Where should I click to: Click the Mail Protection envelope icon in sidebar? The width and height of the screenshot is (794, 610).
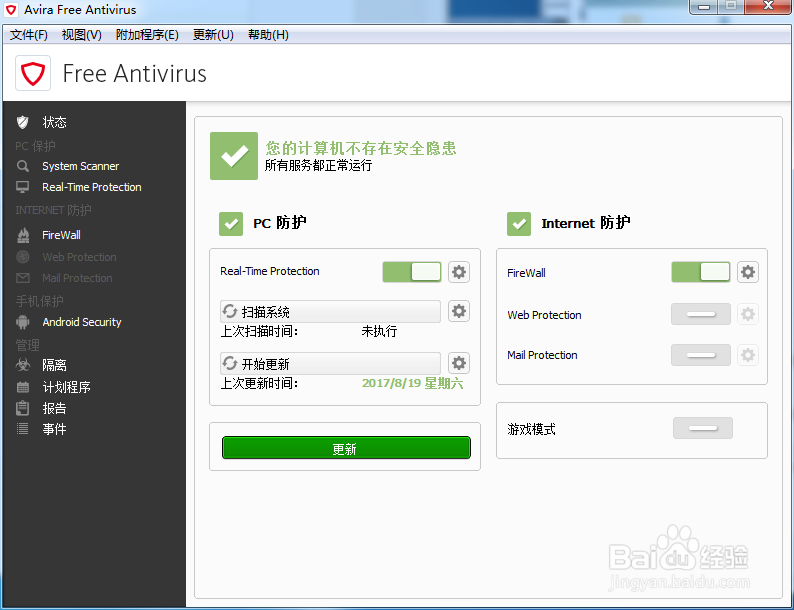[x=23, y=278]
